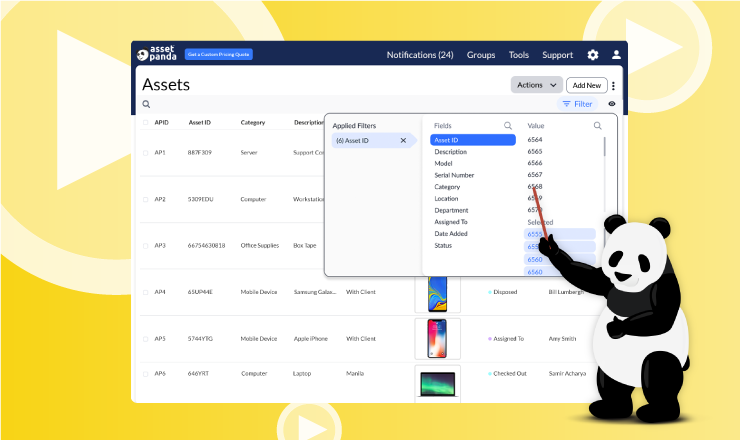740x440 pixels.
Task: Open the laptop thumbnail for AP6
Action: coord(437,384)
